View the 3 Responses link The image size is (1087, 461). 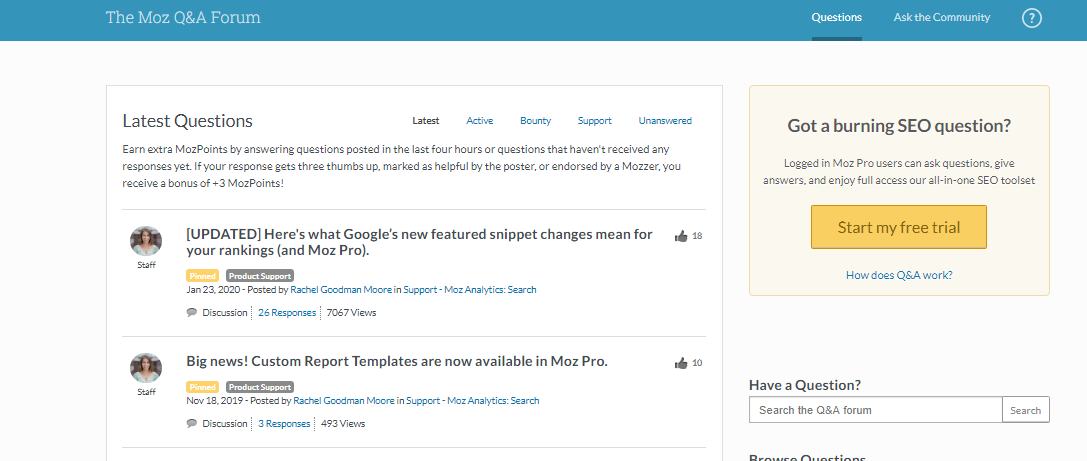click(284, 424)
